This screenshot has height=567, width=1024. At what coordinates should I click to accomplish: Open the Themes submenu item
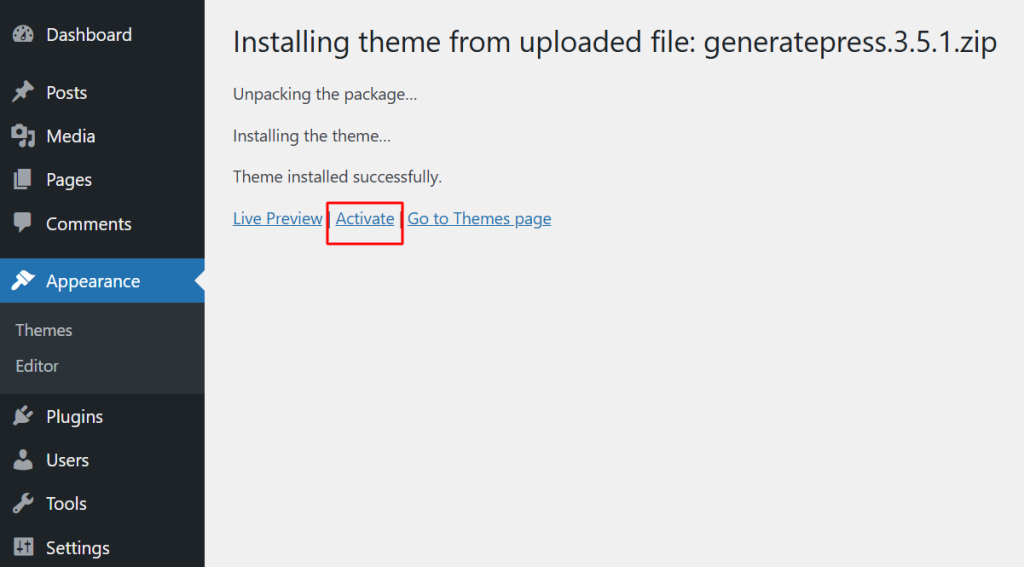pos(44,330)
